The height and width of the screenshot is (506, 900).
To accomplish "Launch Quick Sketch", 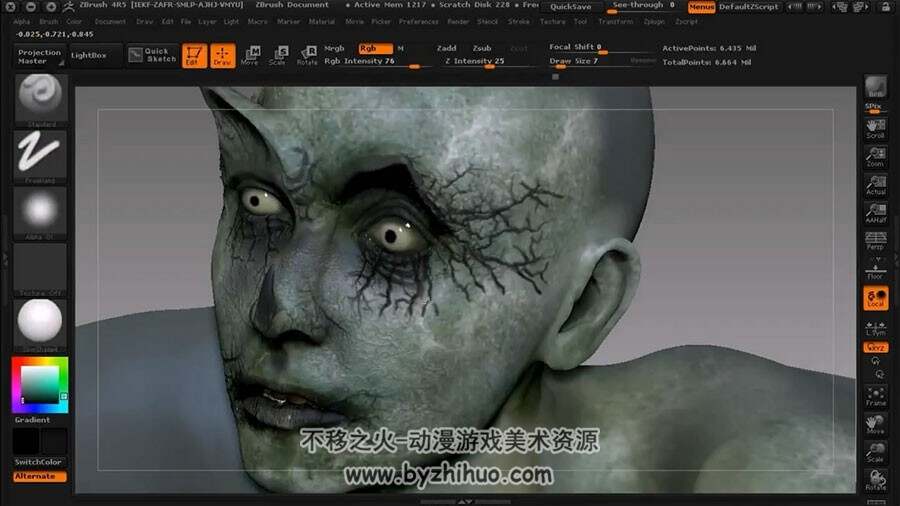I will click(x=153, y=55).
